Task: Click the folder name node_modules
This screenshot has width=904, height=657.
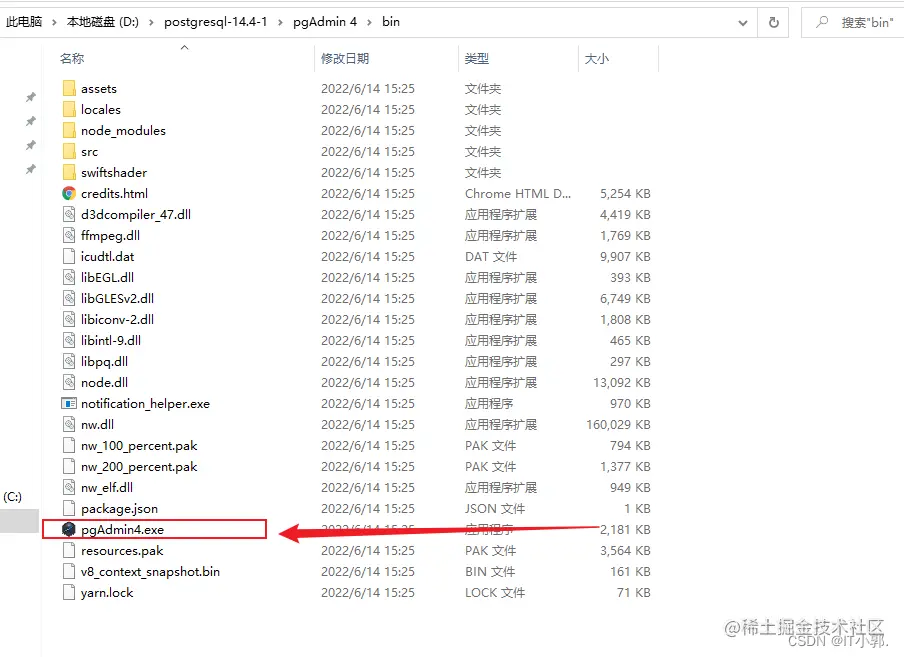Action: click(x=123, y=131)
